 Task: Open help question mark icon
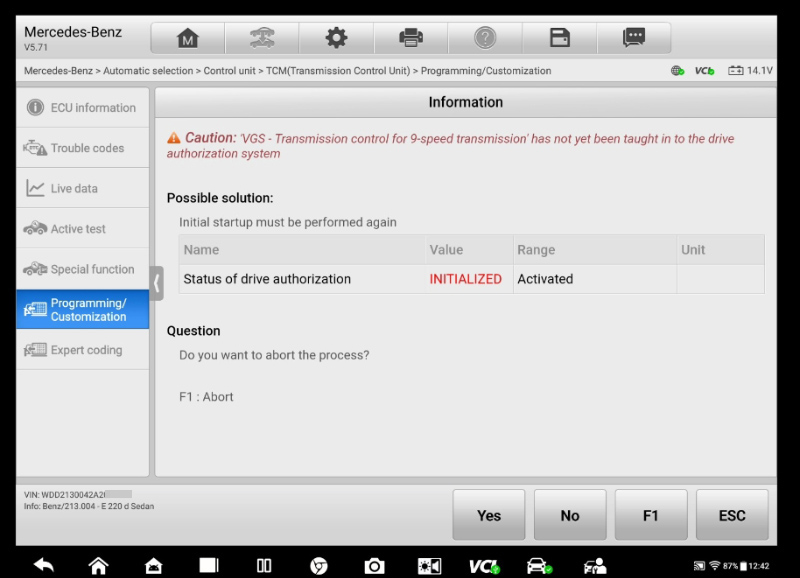pos(485,38)
